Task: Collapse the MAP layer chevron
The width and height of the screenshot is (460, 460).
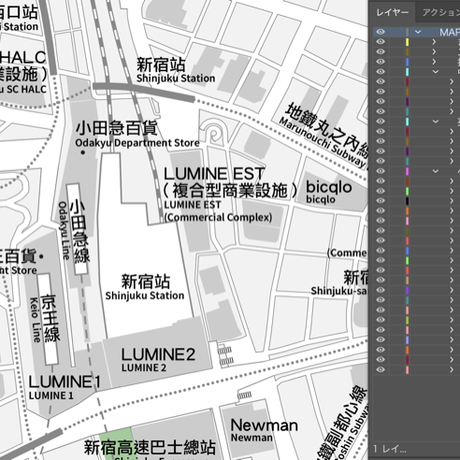Action: click(418, 32)
